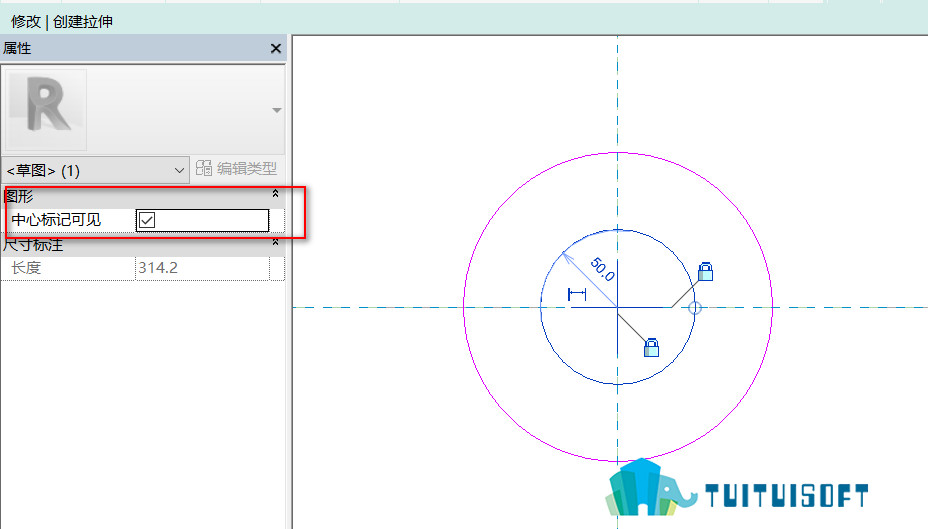Collapse the 尺寸标注 section
This screenshot has height=529, width=928.
[275, 243]
